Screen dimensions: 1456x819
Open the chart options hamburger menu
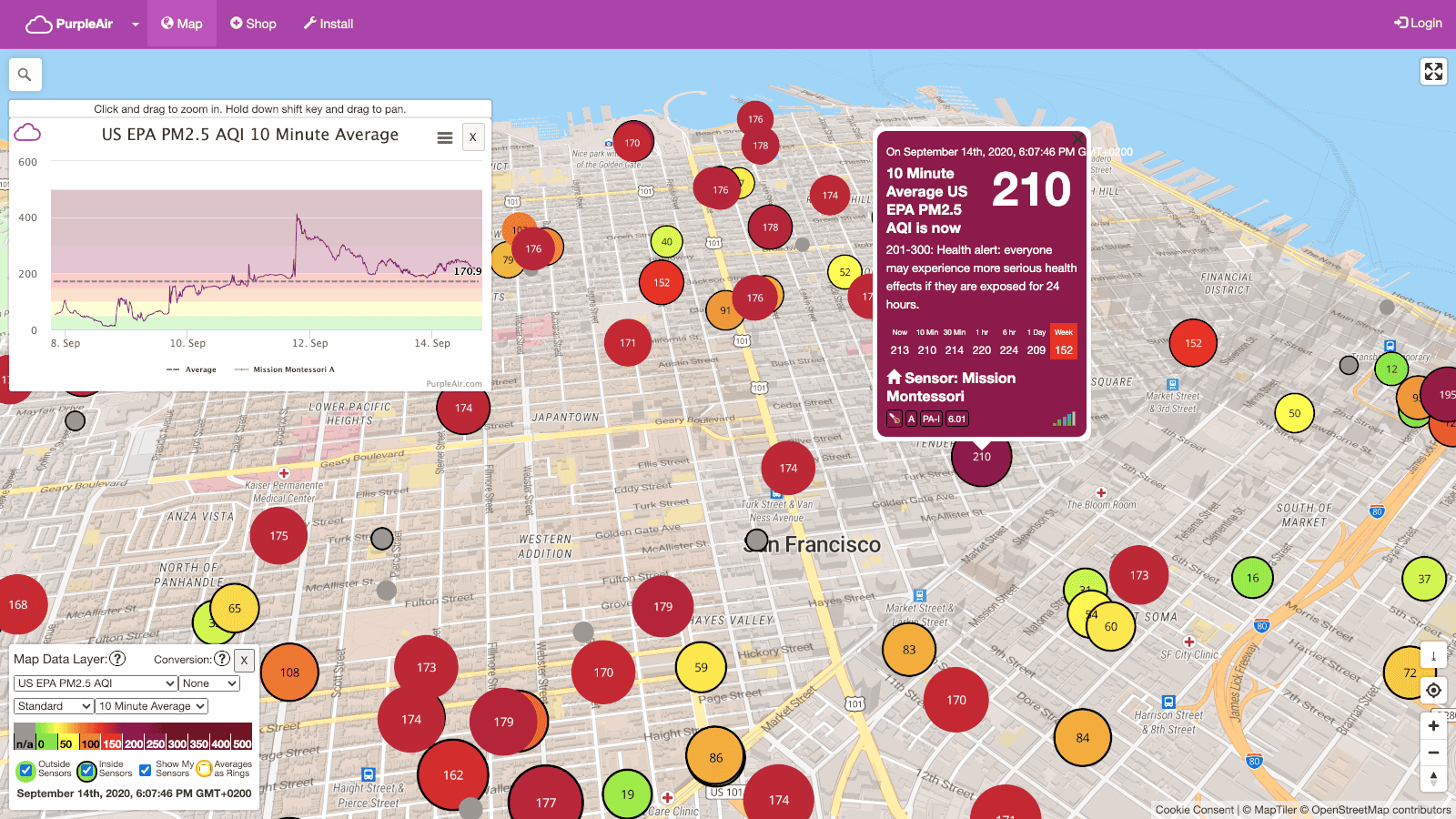[444, 136]
